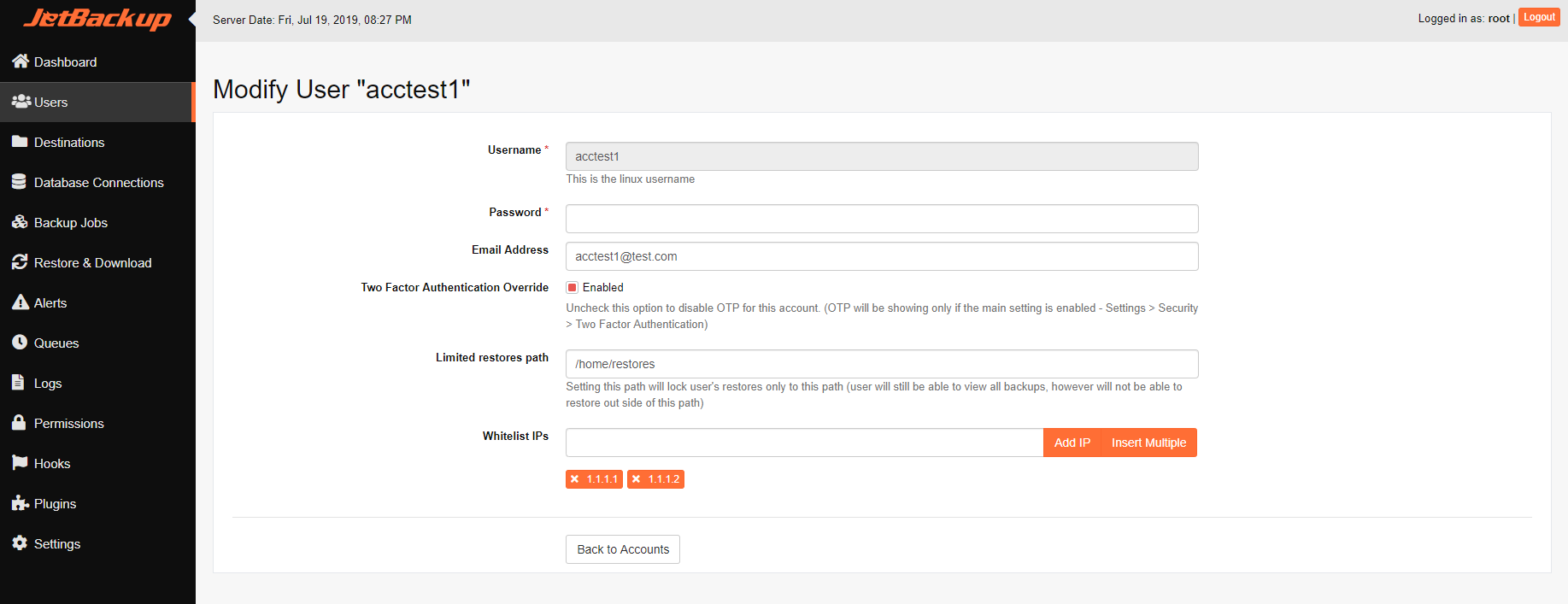The width and height of the screenshot is (1568, 604).
Task: Open the Alerts section
Action: [x=97, y=302]
